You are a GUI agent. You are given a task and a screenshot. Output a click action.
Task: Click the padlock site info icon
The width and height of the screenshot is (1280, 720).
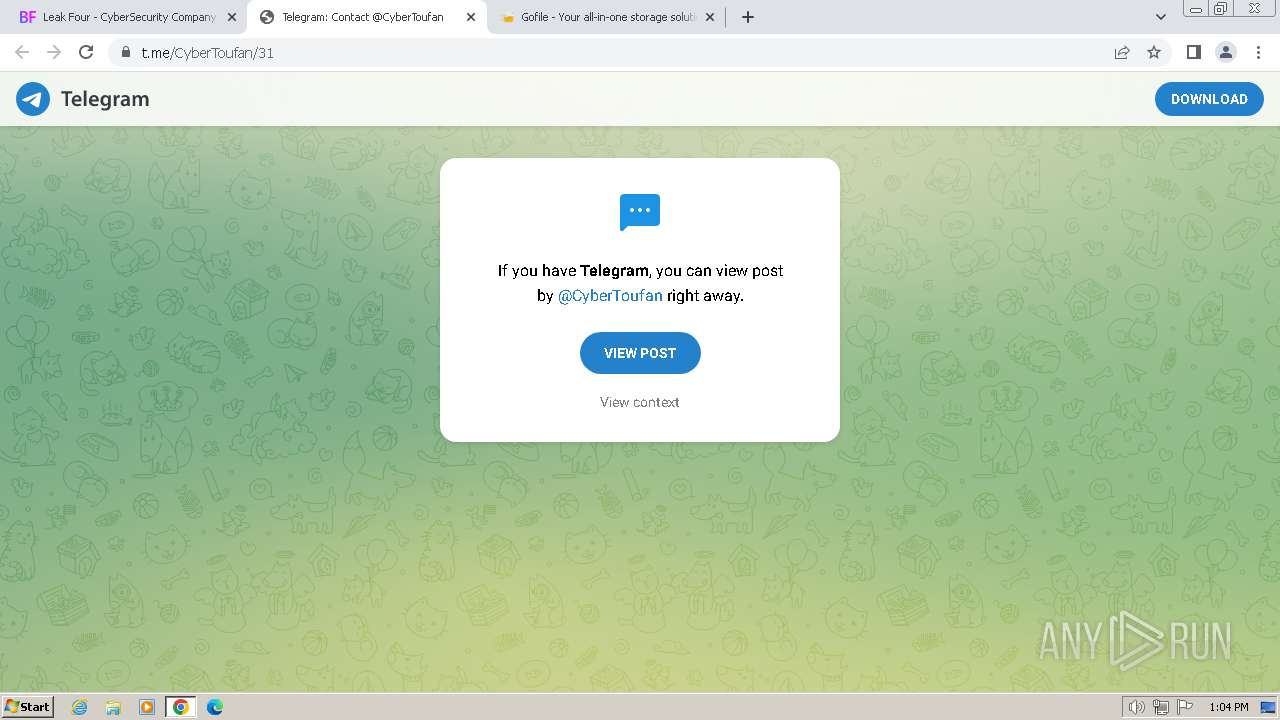[126, 52]
